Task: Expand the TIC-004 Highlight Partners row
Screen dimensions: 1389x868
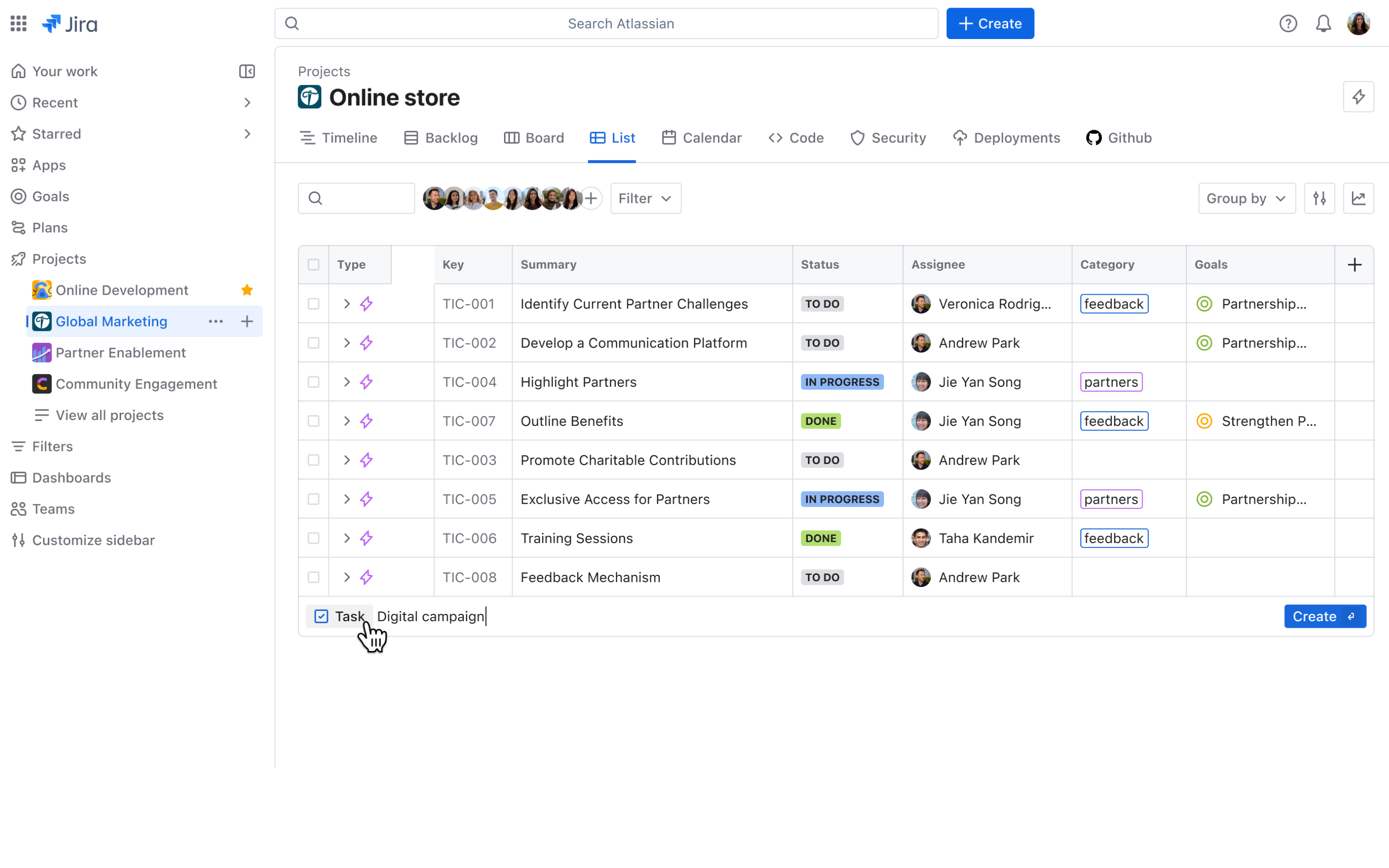Action: coord(347,382)
